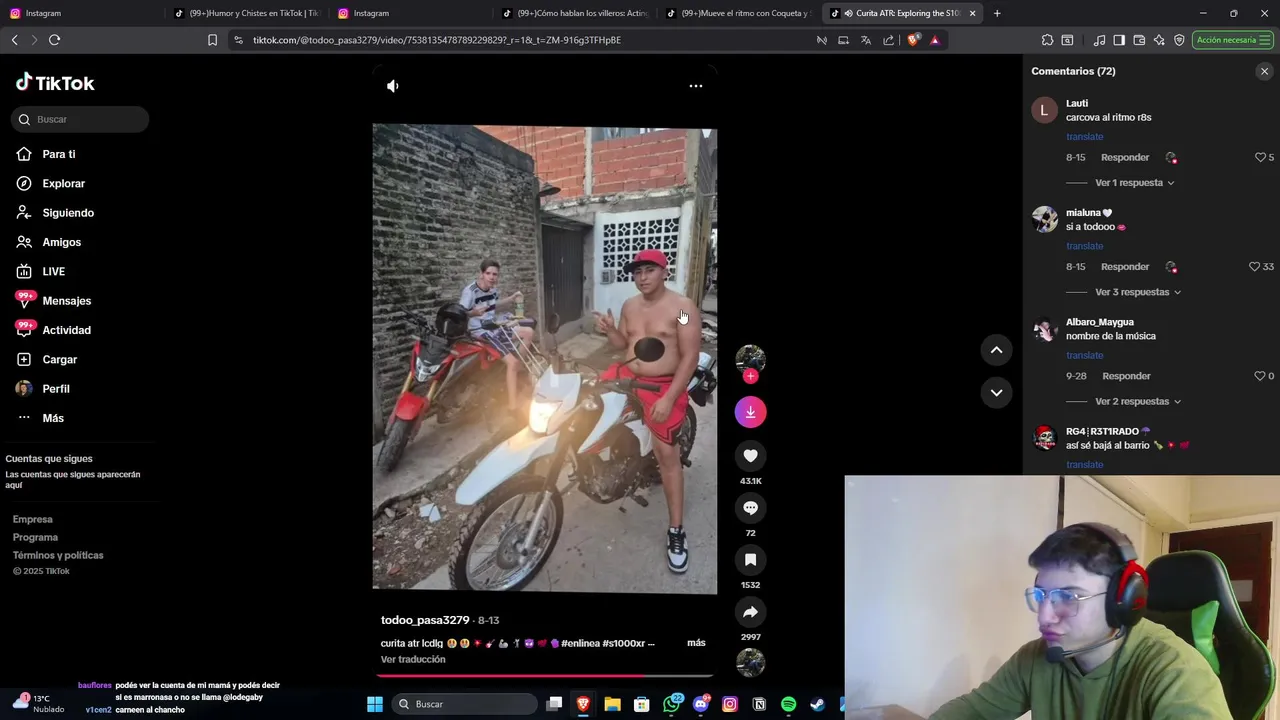Close the Comentarios panel
This screenshot has width=1280, height=720.
[x=1264, y=71]
